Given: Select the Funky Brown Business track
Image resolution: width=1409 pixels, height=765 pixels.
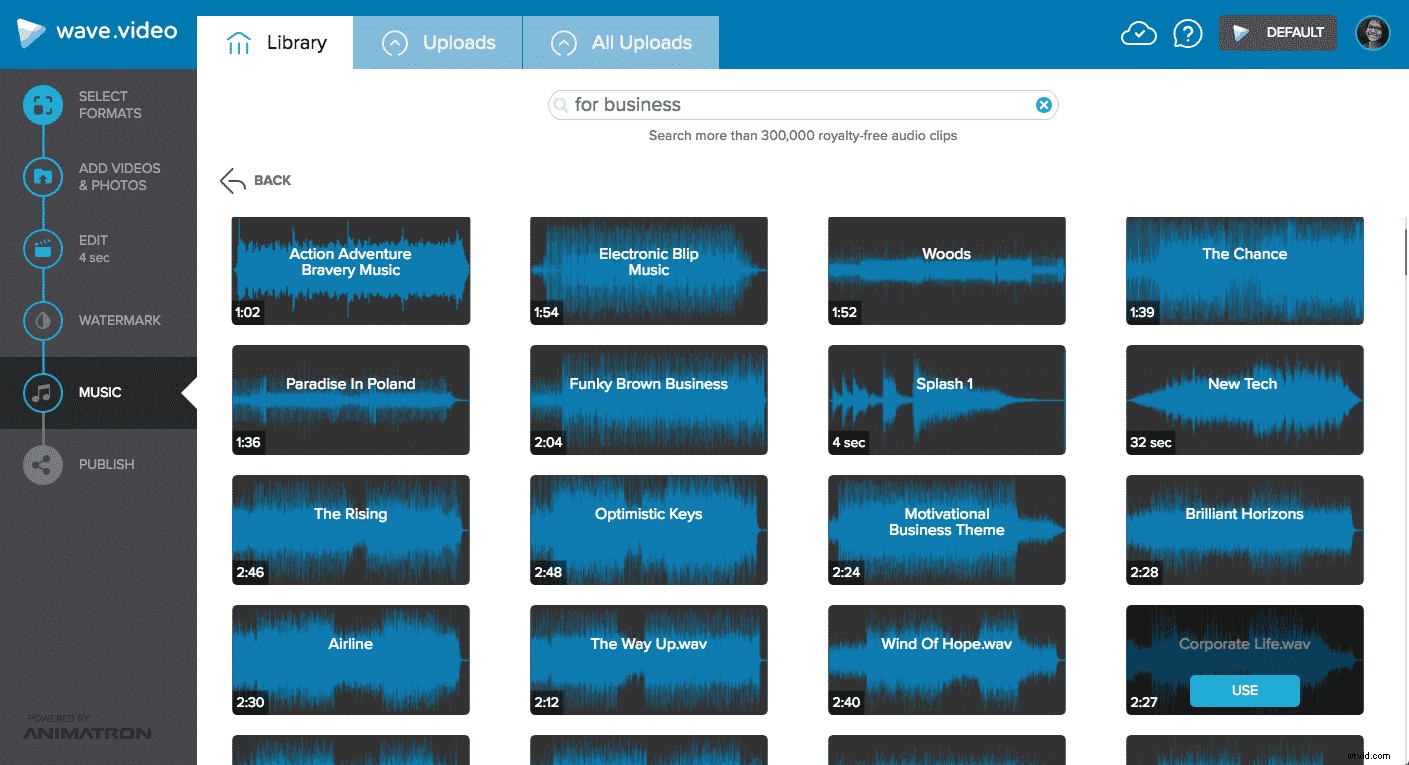Looking at the screenshot, I should point(648,399).
